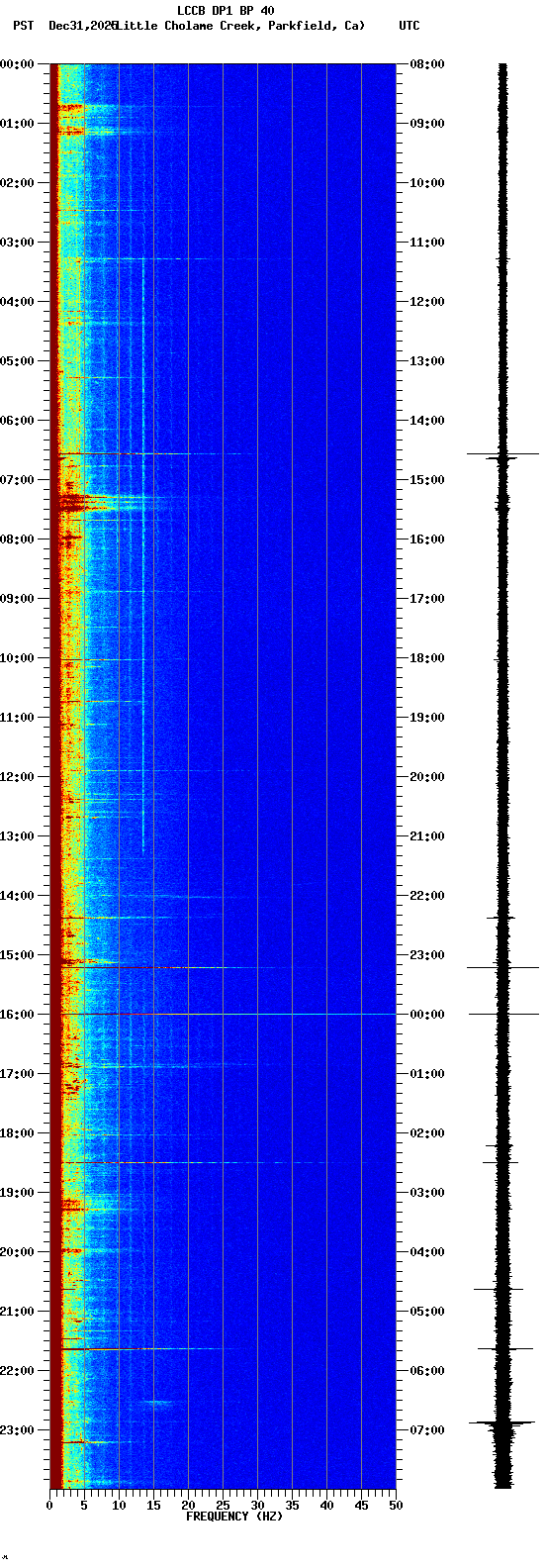The image size is (546, 1568).
Task: Click the UTC time label '18:00'
Action: [427, 658]
